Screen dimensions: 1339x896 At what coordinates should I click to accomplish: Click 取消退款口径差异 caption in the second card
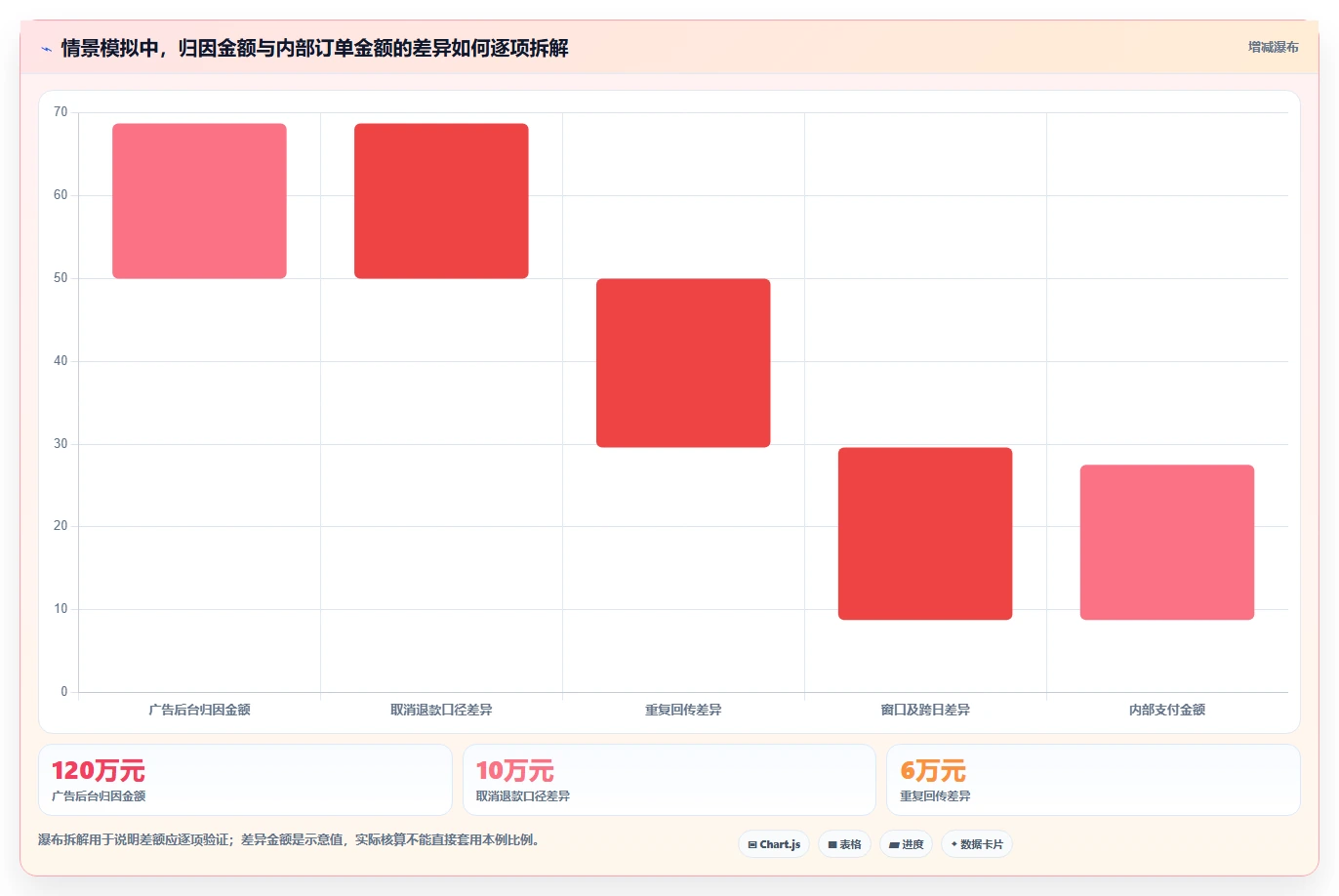(523, 796)
